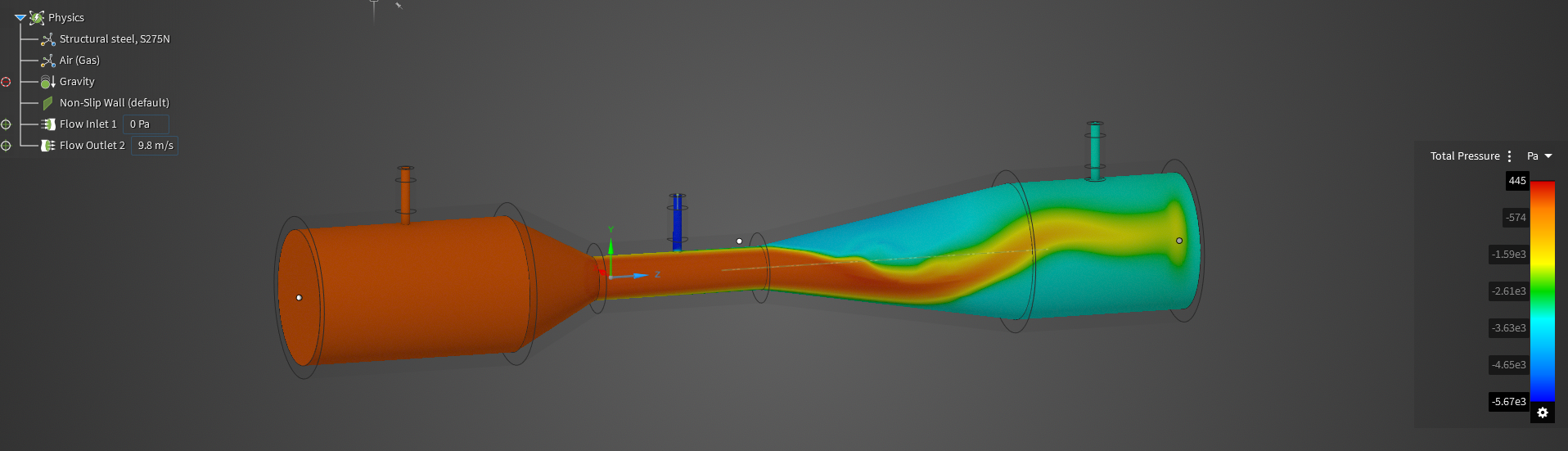Edit the Flow Outlet 9.8 m/s field
Viewport: 1568px width, 451px height.
click(x=155, y=146)
